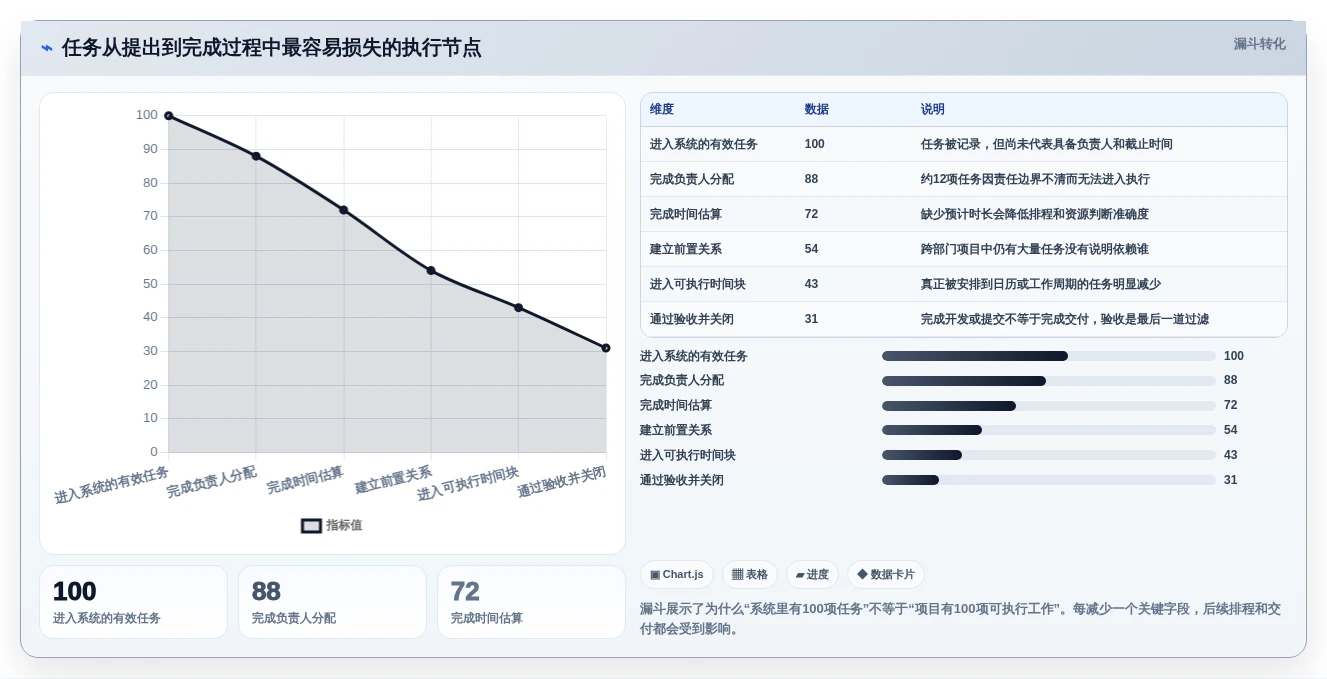Image resolution: width=1327 pixels, height=679 pixels.
Task: Click progress bar for 完成负责人分配
Action: 1049,381
